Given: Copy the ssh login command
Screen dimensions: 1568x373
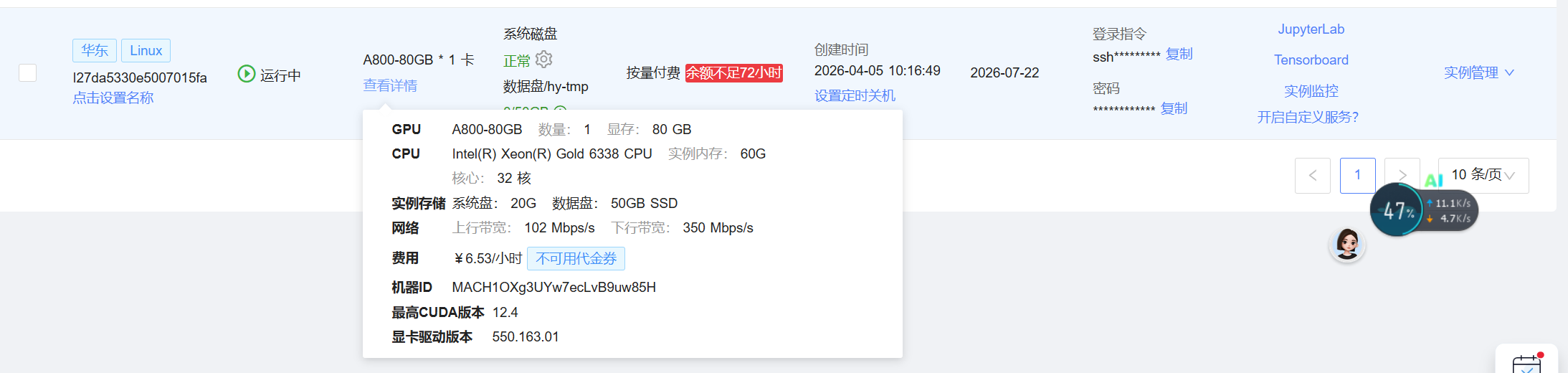Looking at the screenshot, I should coord(1179,55).
